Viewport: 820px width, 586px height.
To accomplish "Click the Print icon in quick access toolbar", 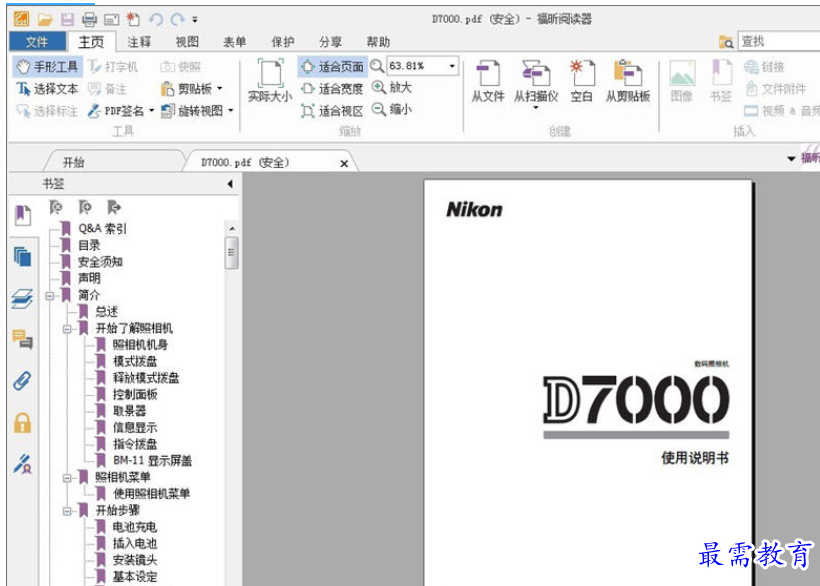I will coord(89,20).
